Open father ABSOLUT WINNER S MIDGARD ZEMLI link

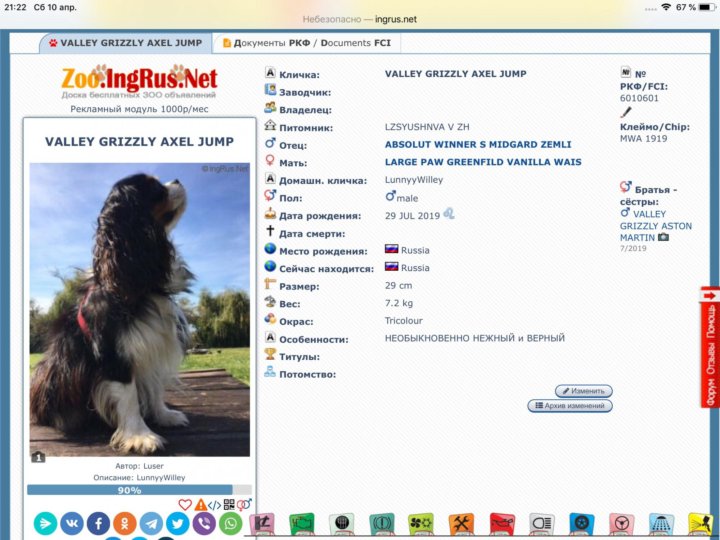(477, 145)
